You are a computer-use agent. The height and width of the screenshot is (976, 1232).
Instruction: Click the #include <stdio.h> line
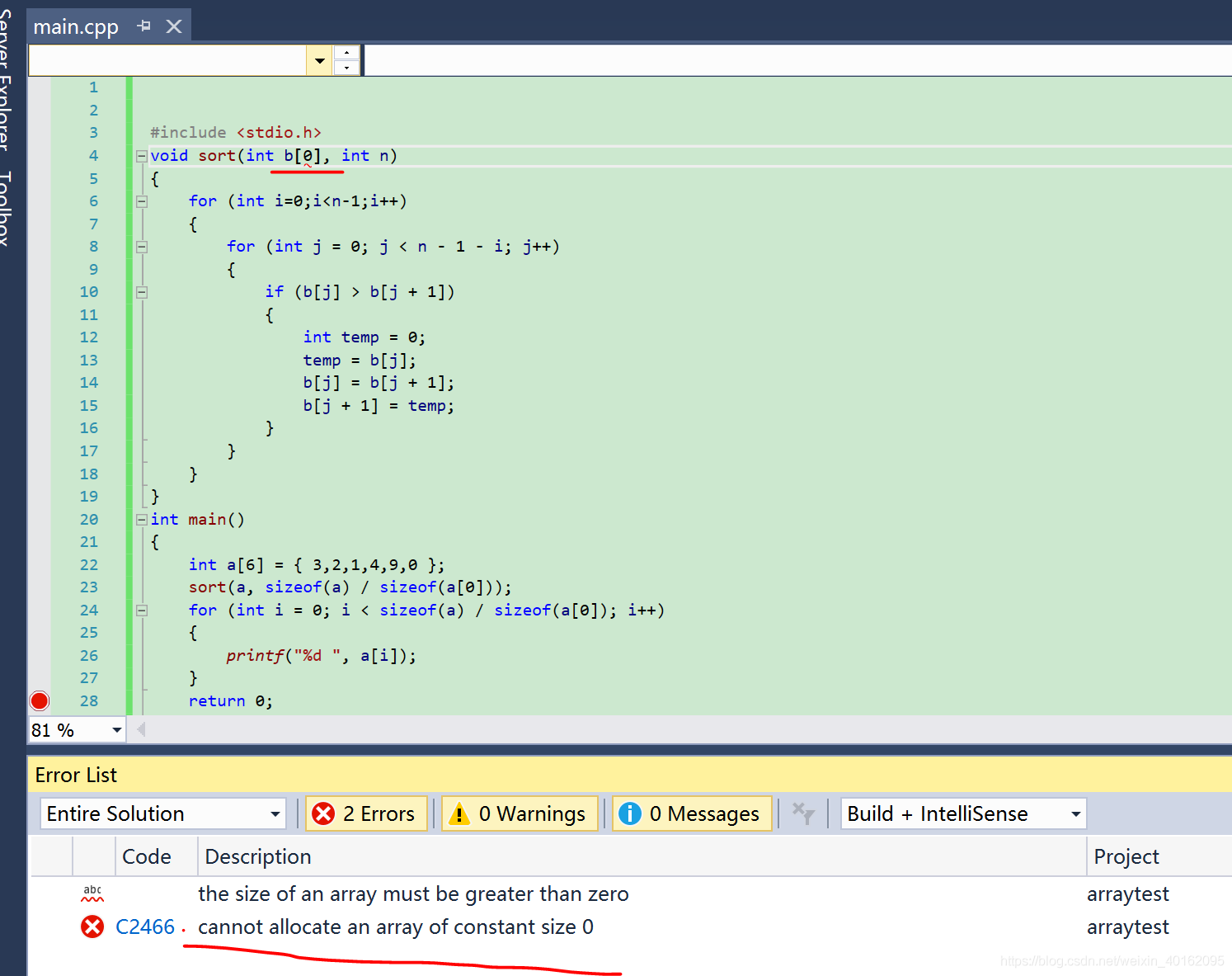pyautogui.click(x=236, y=133)
